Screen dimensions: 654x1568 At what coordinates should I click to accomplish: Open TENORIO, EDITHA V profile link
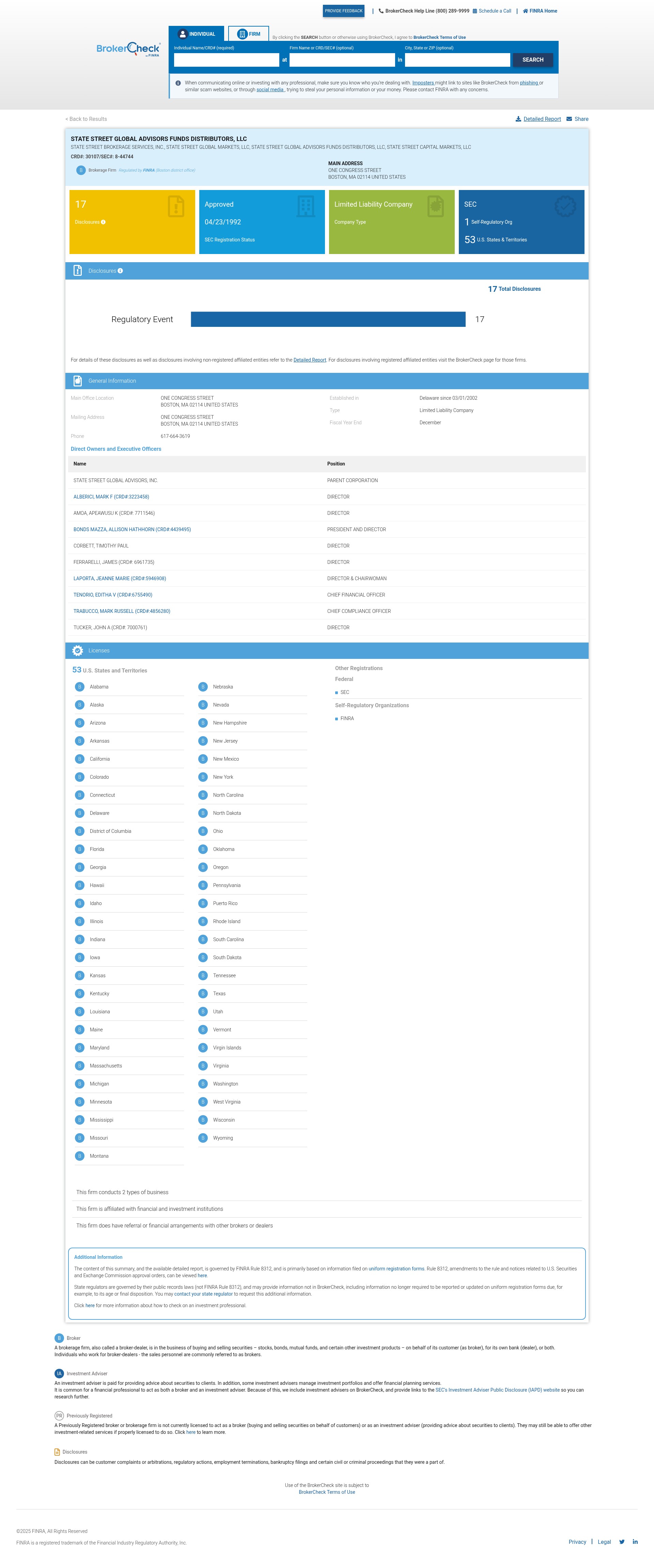click(113, 595)
